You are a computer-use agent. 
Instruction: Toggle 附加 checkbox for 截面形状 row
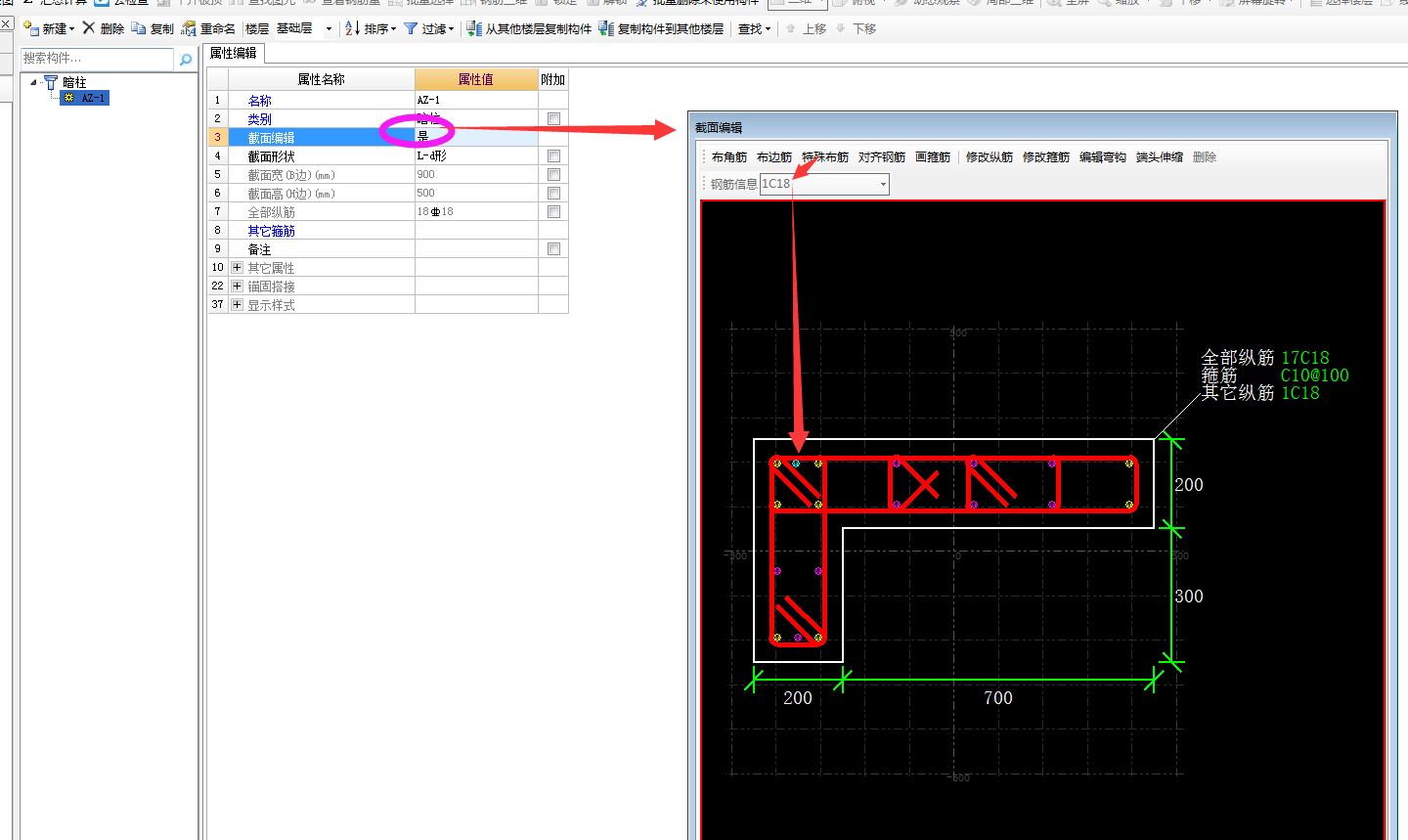click(x=553, y=155)
